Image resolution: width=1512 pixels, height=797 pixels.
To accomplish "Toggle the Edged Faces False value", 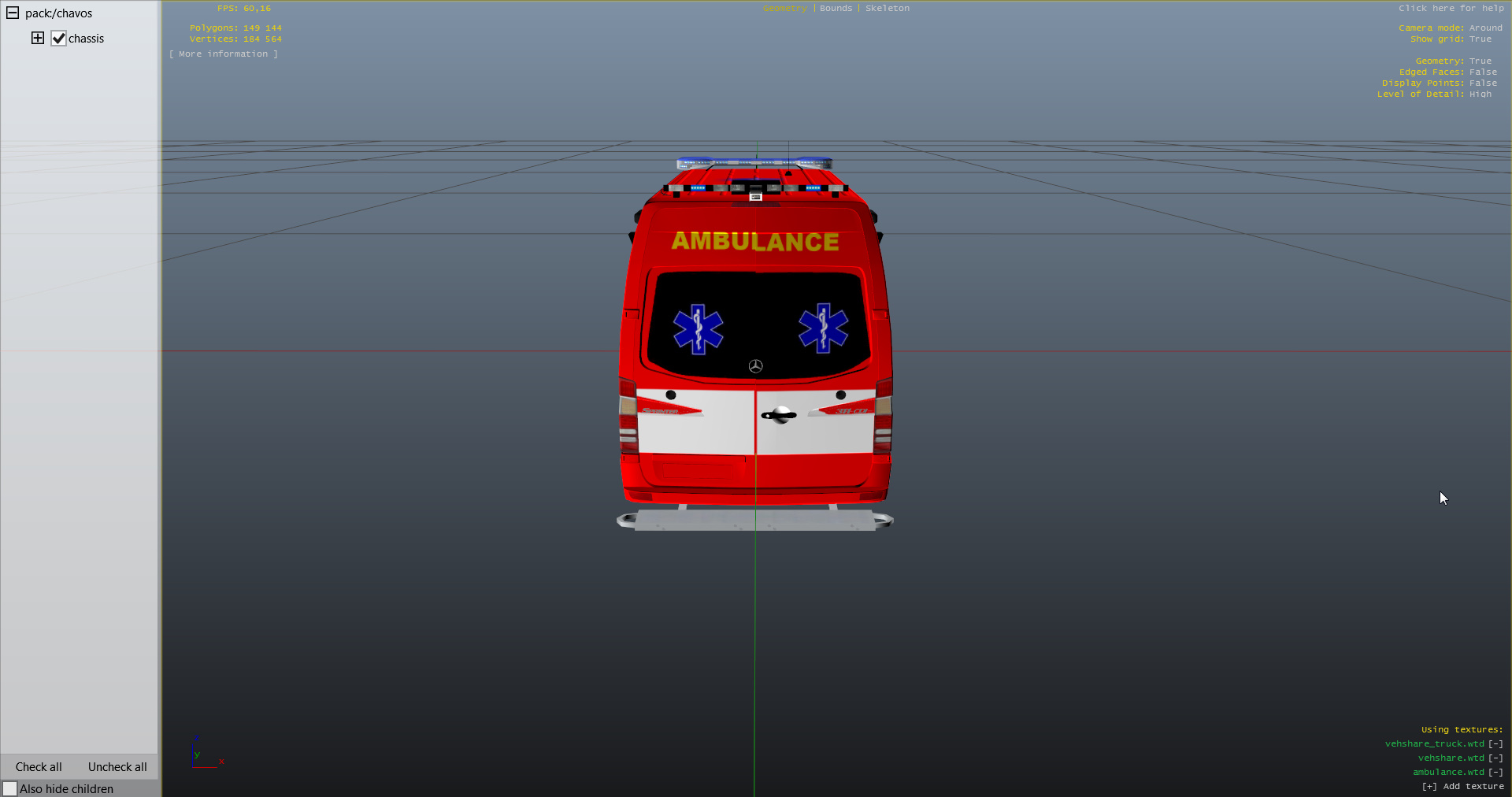I will [x=1483, y=72].
